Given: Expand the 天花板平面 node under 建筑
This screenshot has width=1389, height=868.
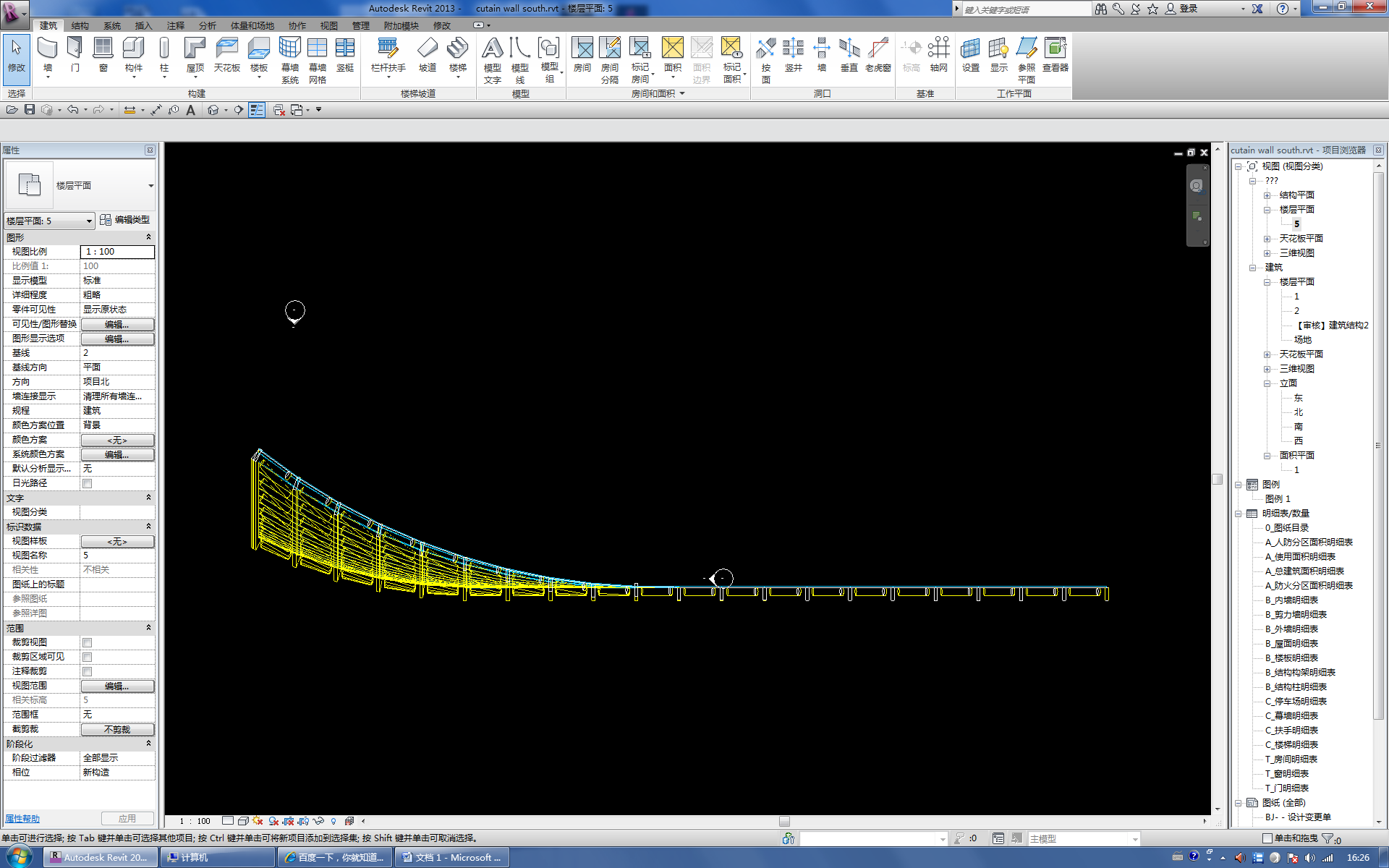Looking at the screenshot, I should pos(1267,354).
